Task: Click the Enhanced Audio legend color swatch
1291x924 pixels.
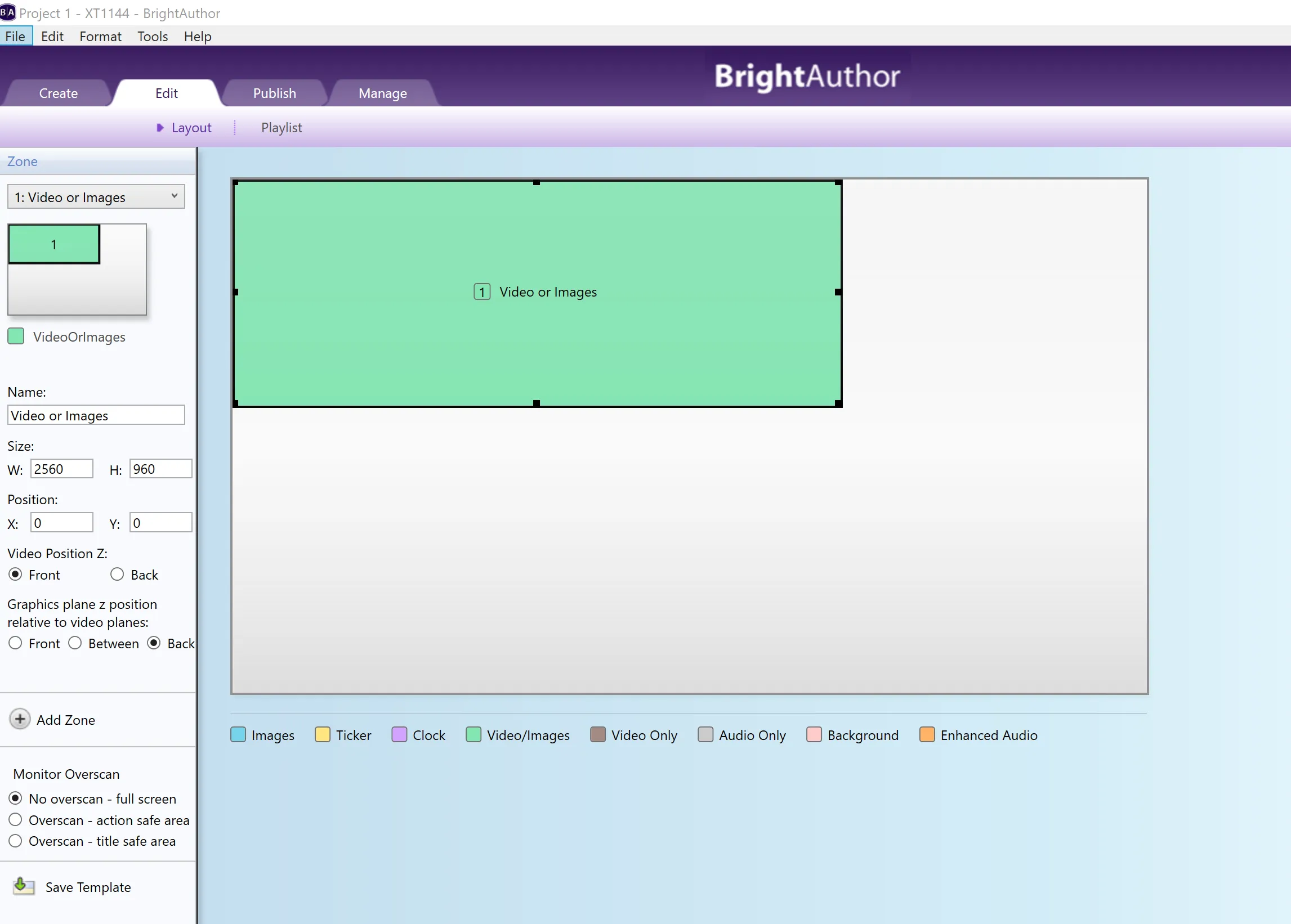Action: click(927, 734)
